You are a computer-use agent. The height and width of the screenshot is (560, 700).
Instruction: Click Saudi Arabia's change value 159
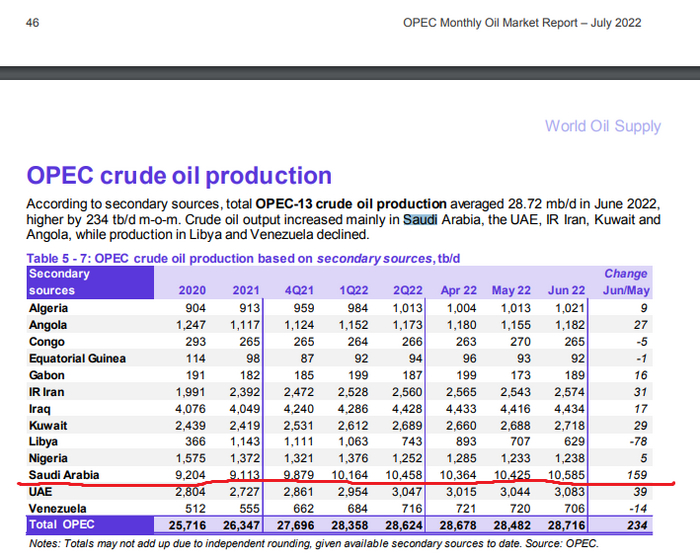coord(638,475)
